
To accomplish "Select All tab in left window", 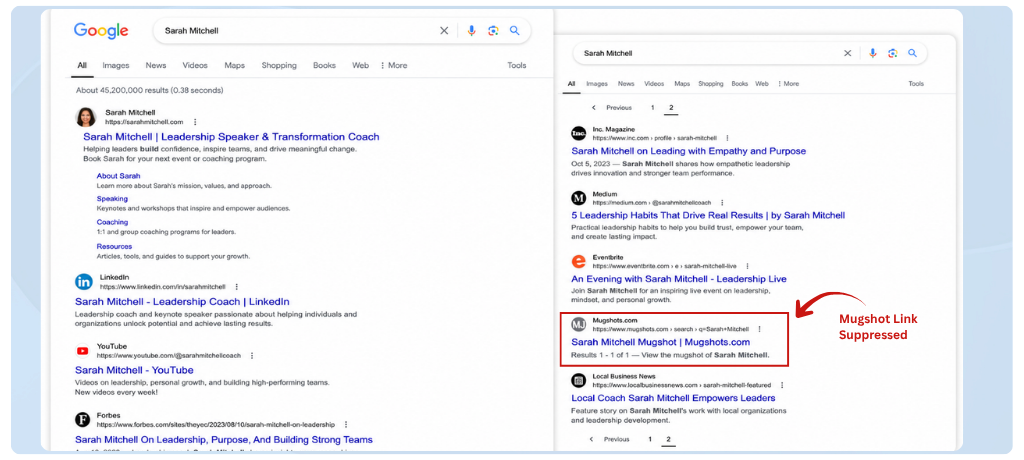I will [x=82, y=65].
